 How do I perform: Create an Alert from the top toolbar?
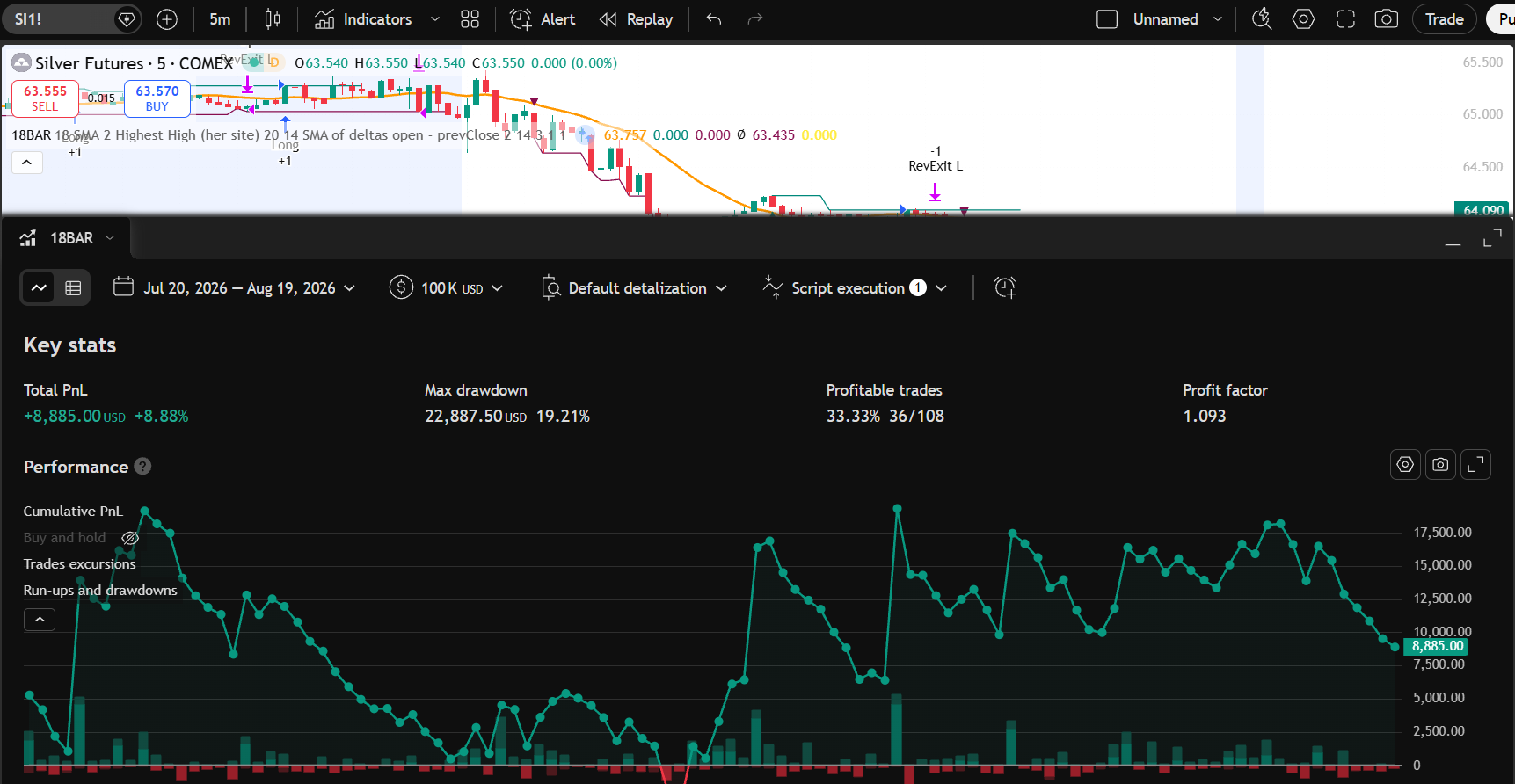click(x=543, y=18)
